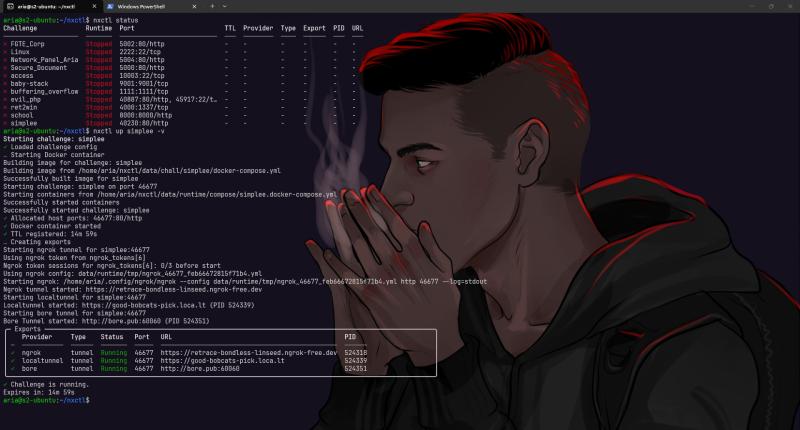The width and height of the screenshot is (800, 430).
Task: Open http://bore.pub:60860 URL in Exports table
Action: (x=199, y=368)
